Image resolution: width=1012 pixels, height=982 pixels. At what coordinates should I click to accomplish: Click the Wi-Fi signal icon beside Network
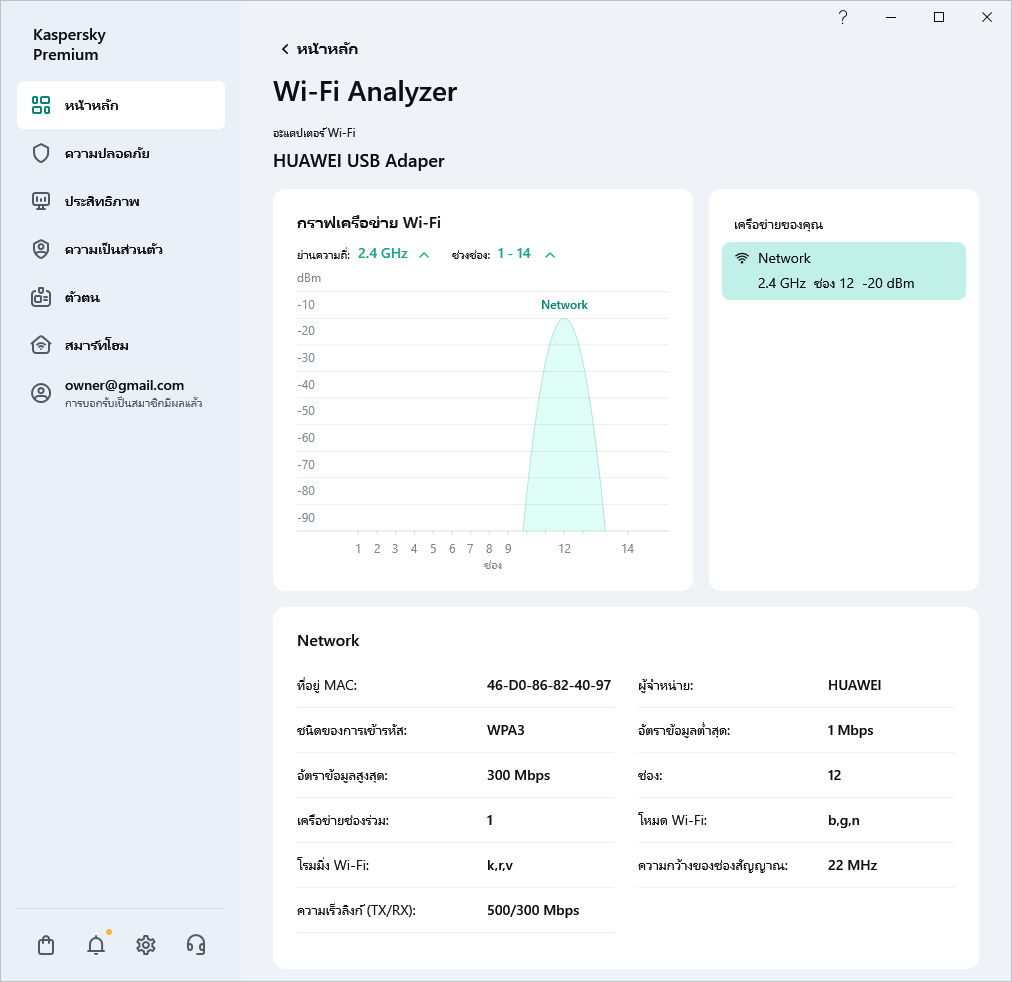point(742,258)
